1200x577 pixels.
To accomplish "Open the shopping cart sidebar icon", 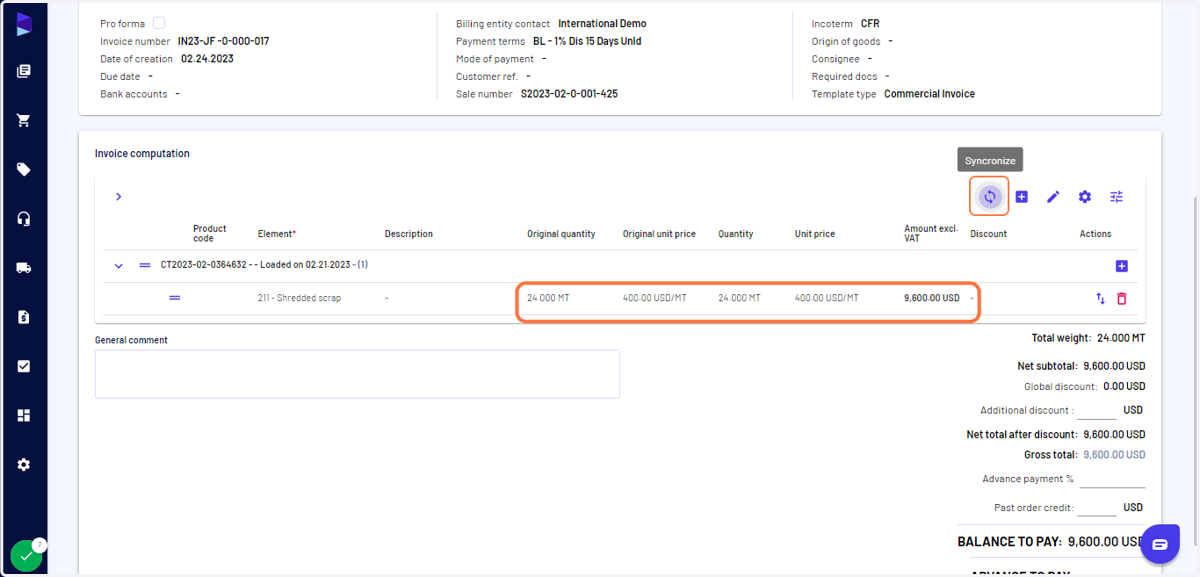I will (24, 120).
